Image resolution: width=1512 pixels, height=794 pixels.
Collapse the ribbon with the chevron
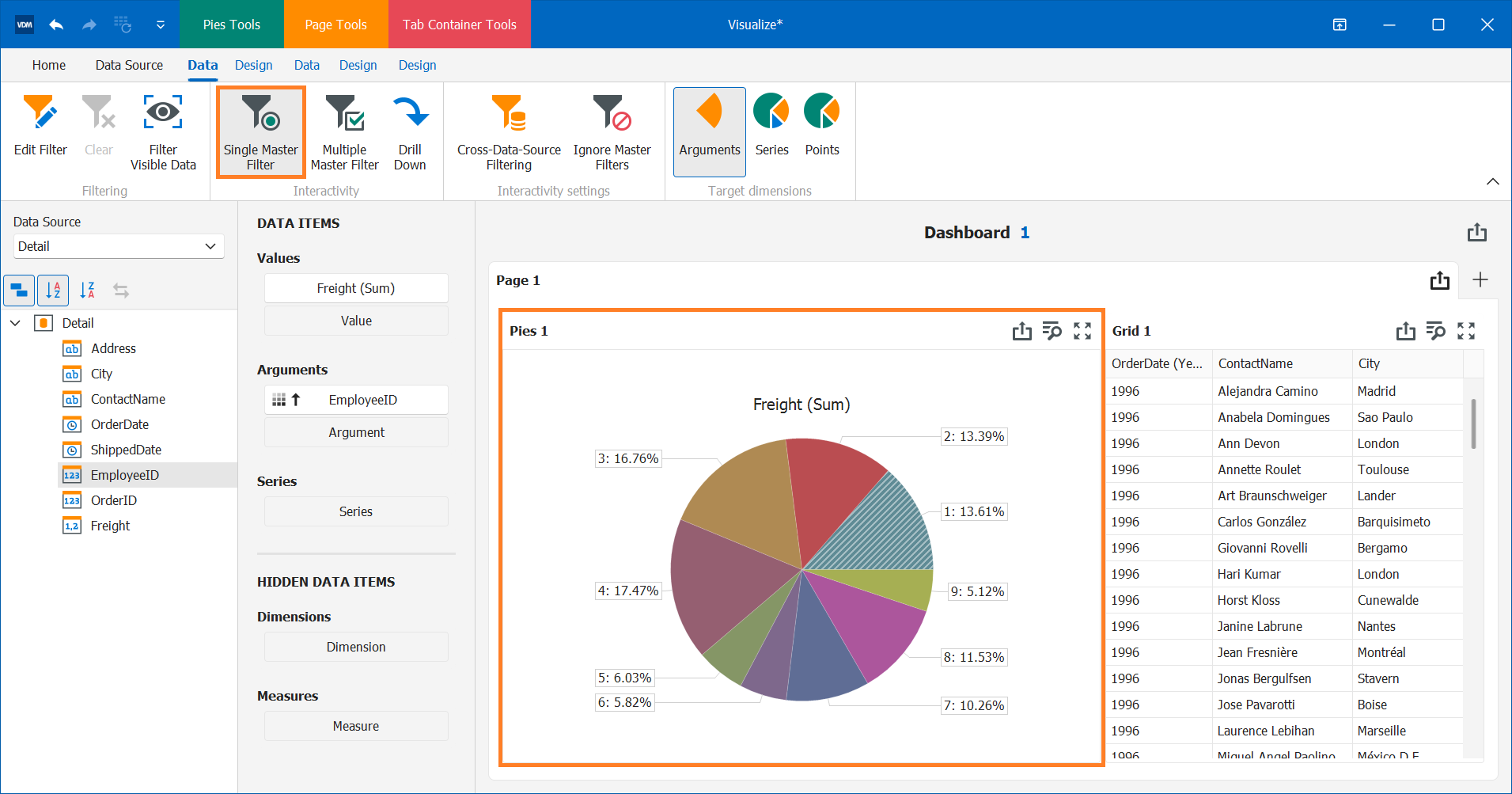[x=1494, y=181]
